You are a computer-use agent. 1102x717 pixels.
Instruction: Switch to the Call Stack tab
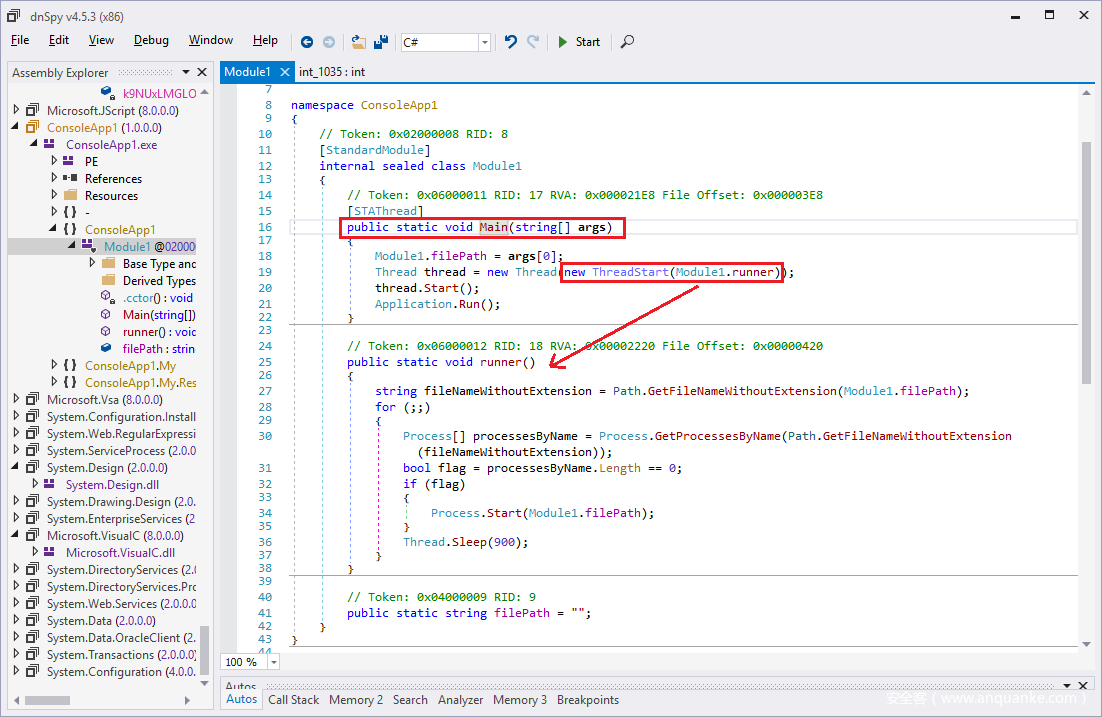(x=293, y=700)
